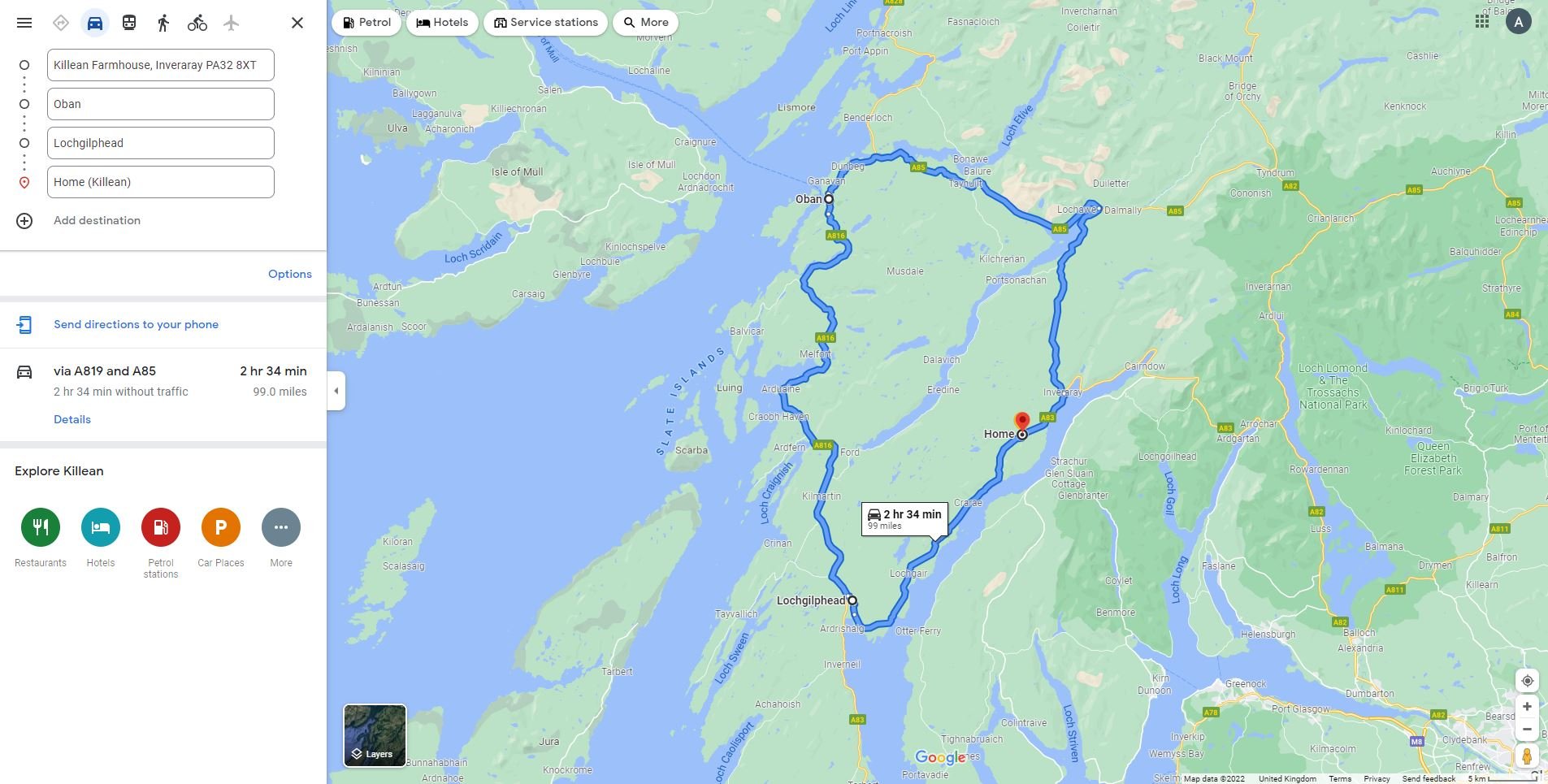Show your location on the map
Viewport: 1548px width, 784px height.
tap(1527, 681)
